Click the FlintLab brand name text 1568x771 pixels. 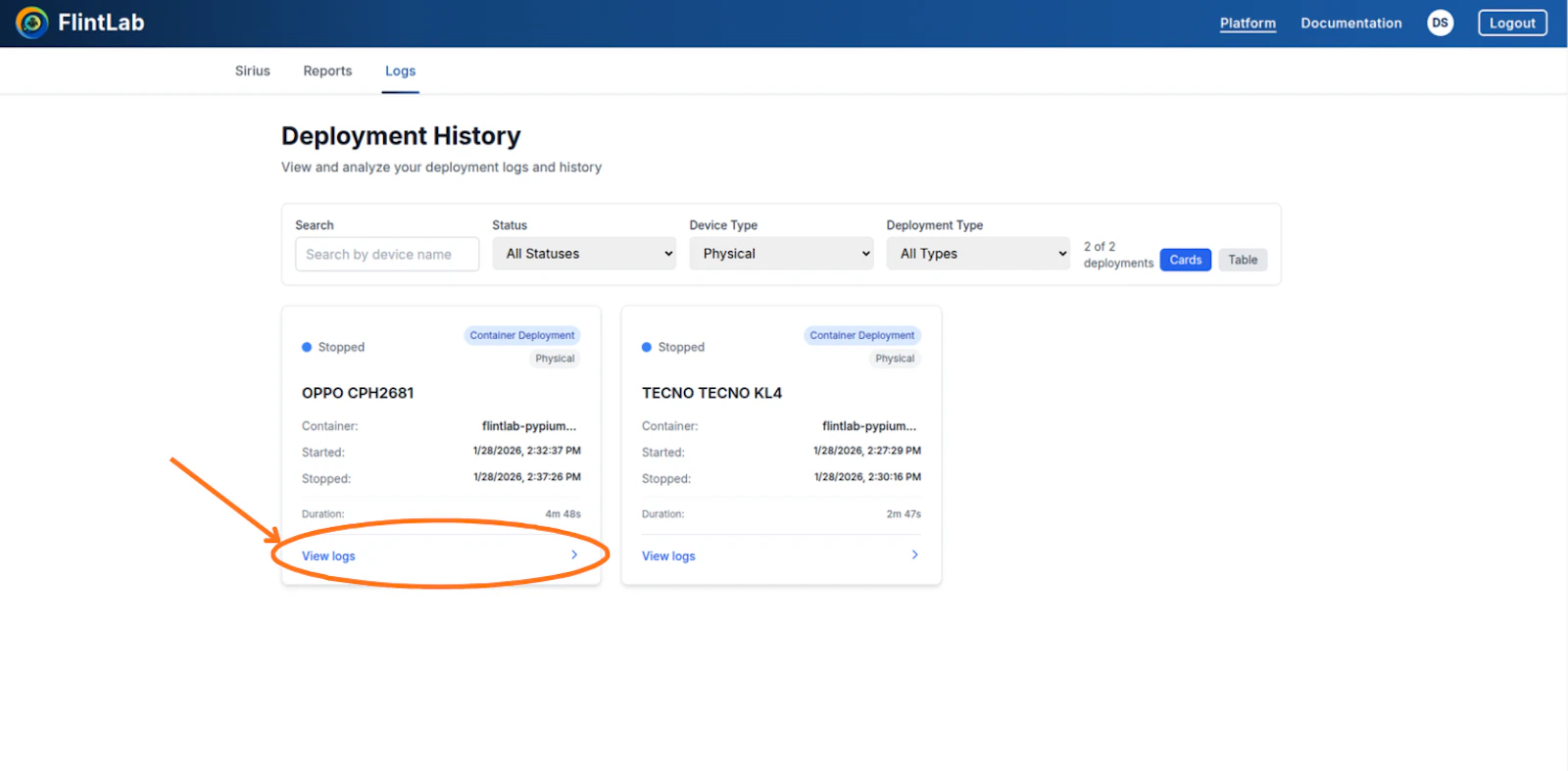(101, 23)
